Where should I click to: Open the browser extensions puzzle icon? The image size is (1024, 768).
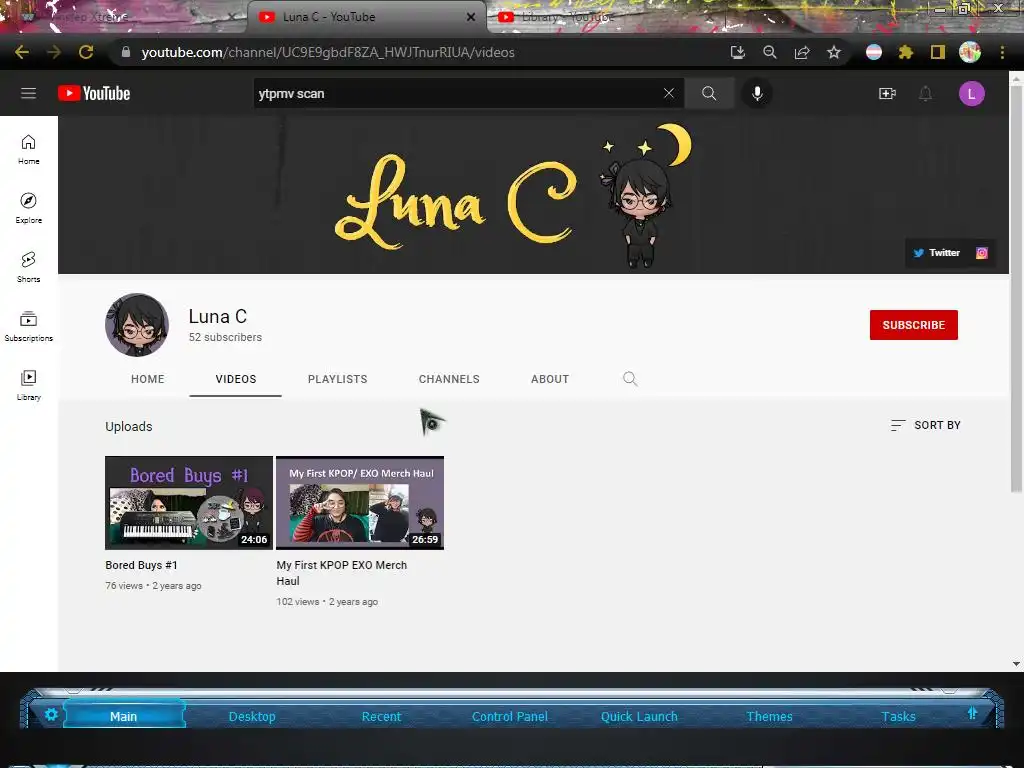[x=905, y=52]
